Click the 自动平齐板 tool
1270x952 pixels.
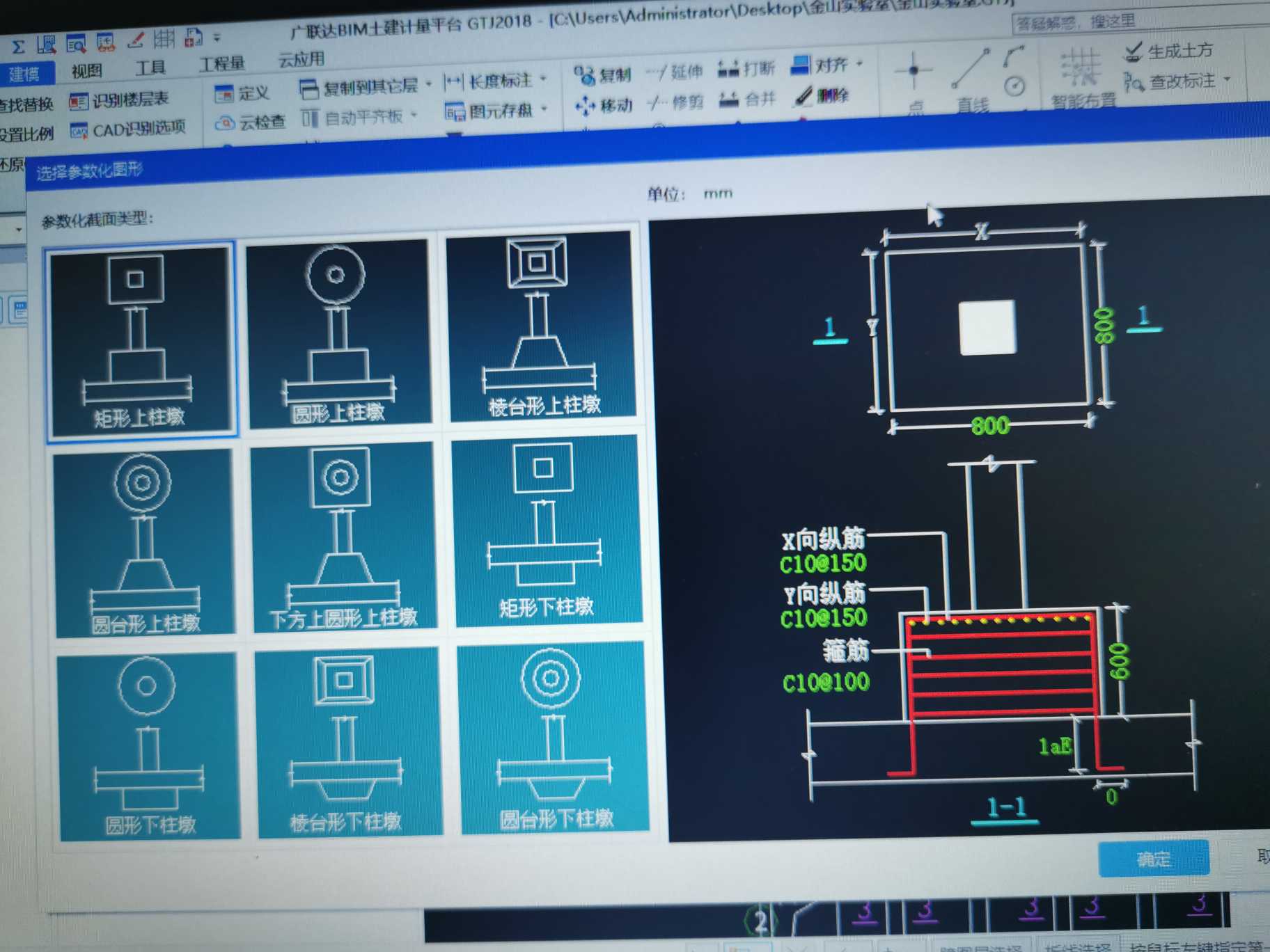352,118
